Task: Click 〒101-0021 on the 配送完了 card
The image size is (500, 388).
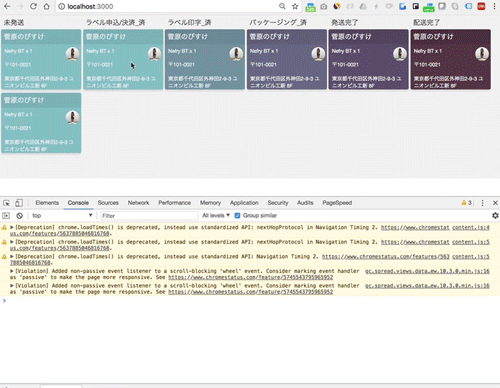Action: pos(428,65)
